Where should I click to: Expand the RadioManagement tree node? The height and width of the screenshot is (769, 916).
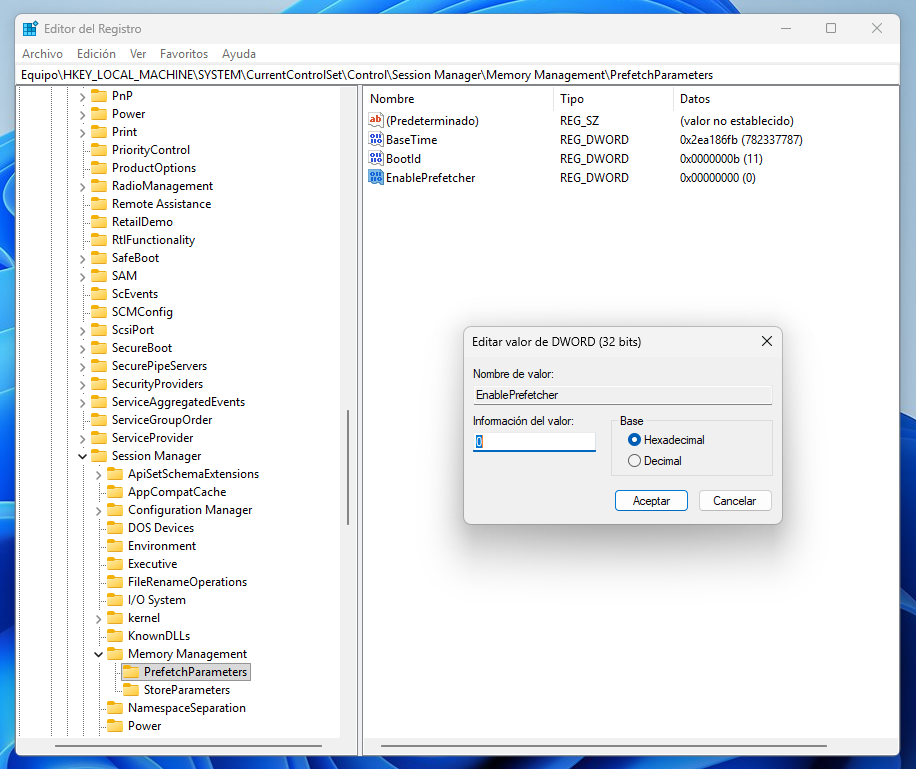click(x=82, y=186)
